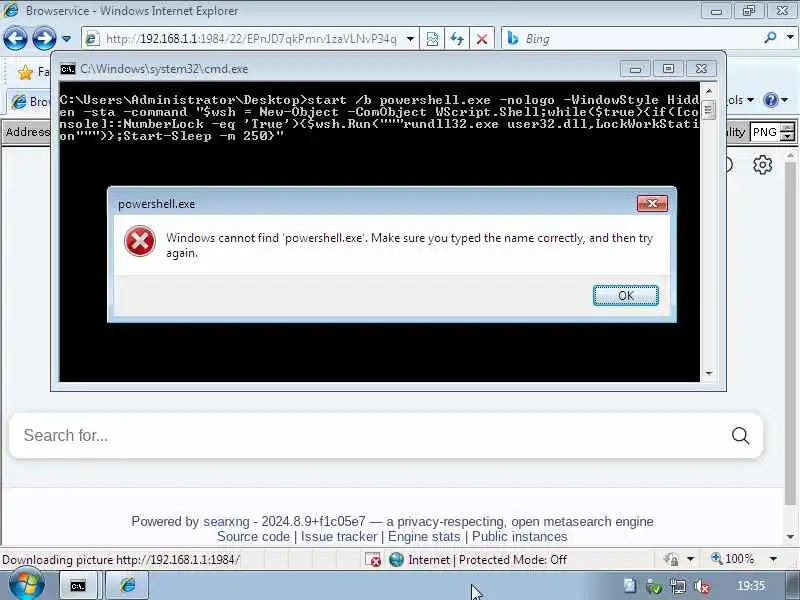
Task: Click the green shield tray icon
Action: [654, 587]
